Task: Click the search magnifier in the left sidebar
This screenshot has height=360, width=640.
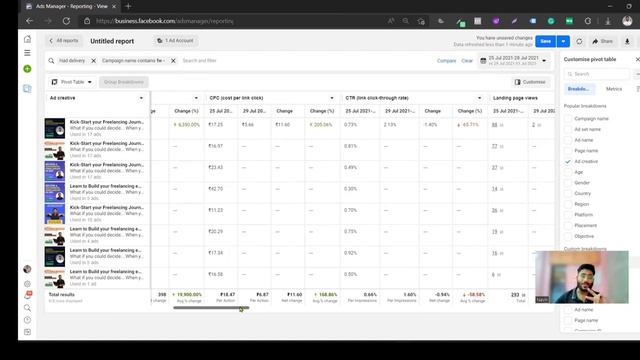Action: point(27,308)
